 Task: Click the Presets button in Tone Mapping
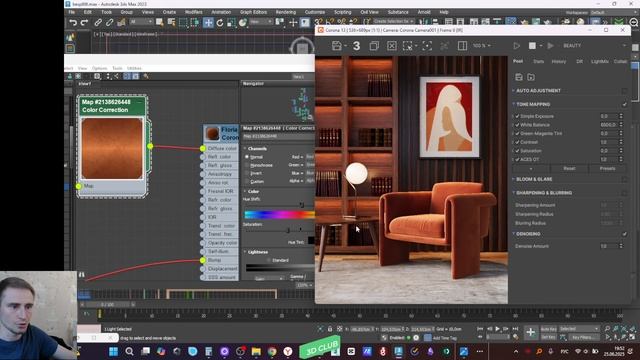607,169
